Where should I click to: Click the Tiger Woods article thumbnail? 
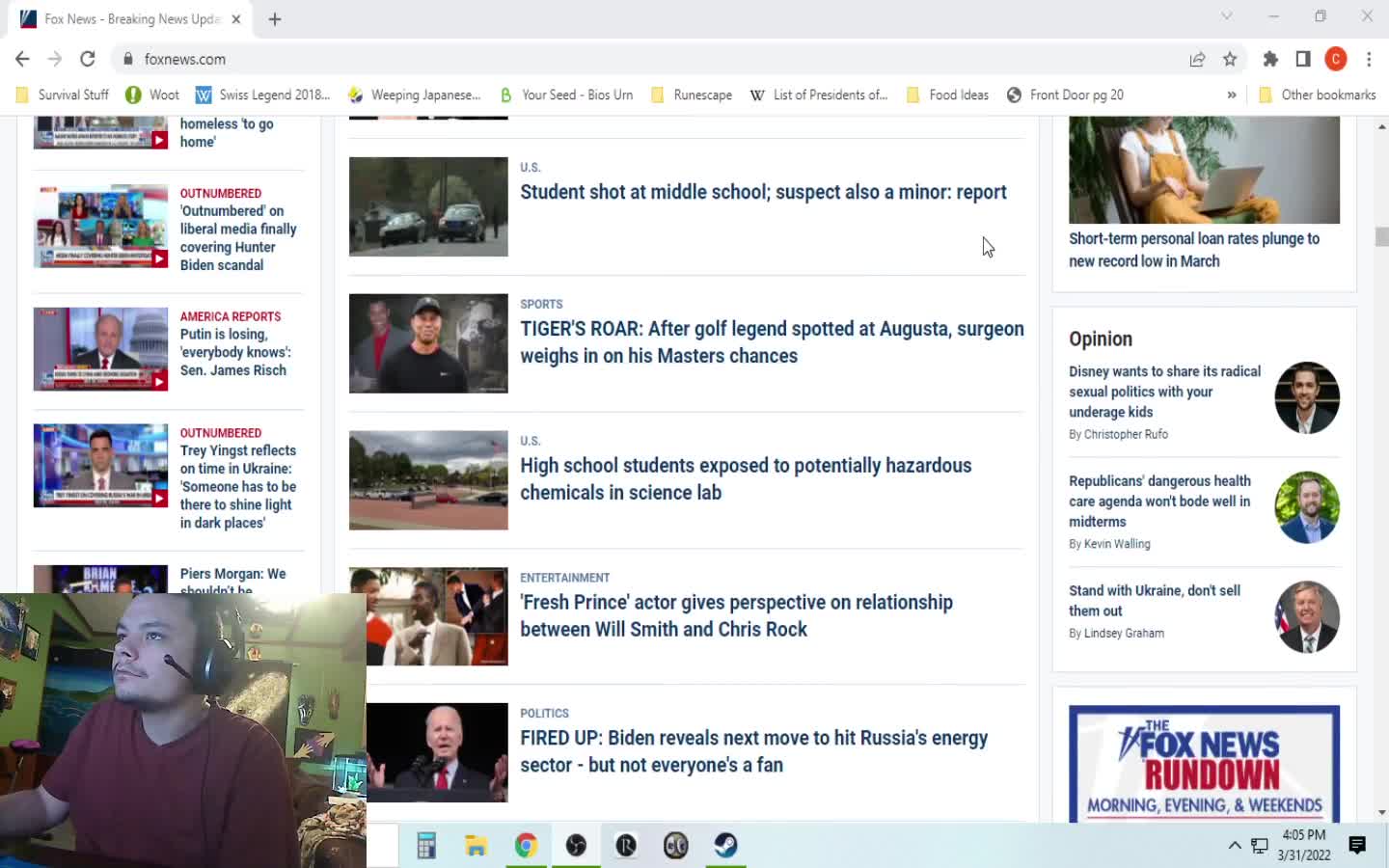[x=428, y=343]
